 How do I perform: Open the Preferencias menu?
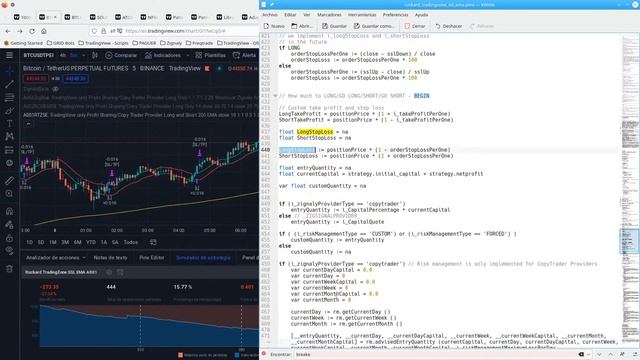[395, 15]
